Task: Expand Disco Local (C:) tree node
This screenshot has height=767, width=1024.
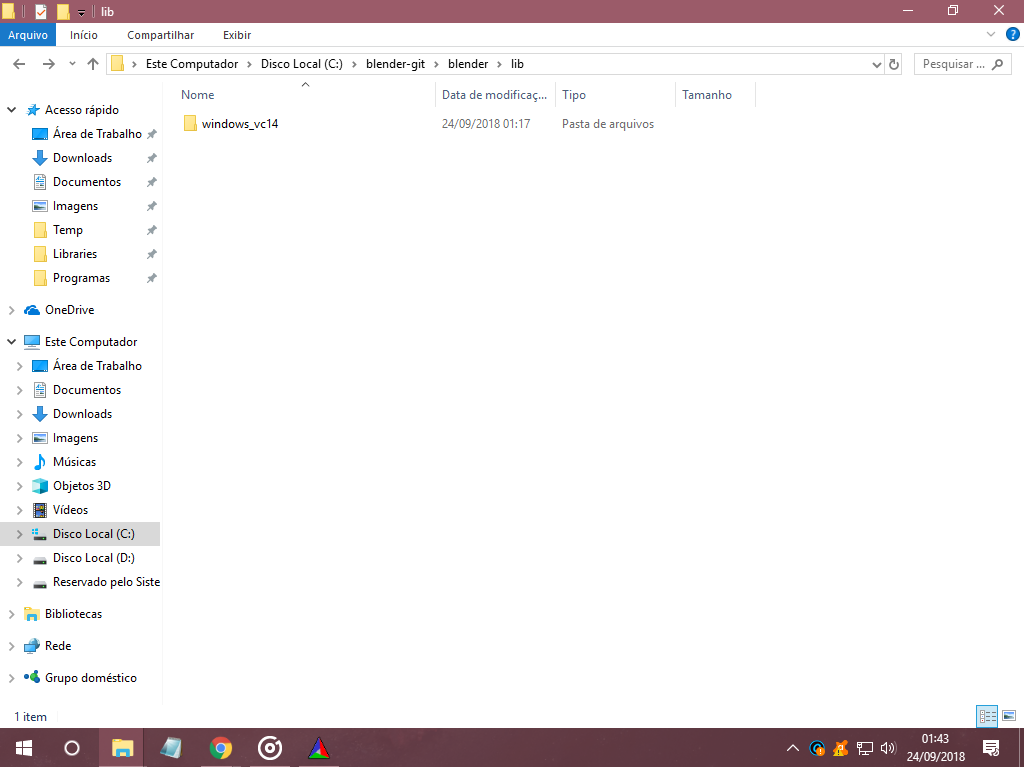Action: 19,534
